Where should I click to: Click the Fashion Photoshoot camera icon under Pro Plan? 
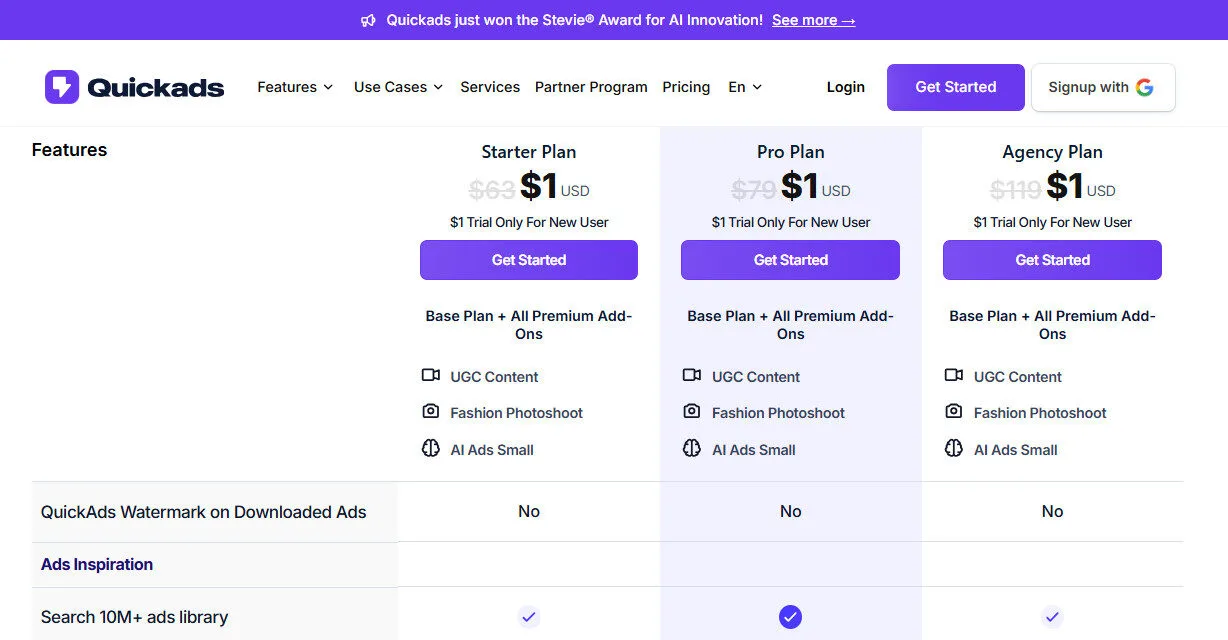pos(692,412)
